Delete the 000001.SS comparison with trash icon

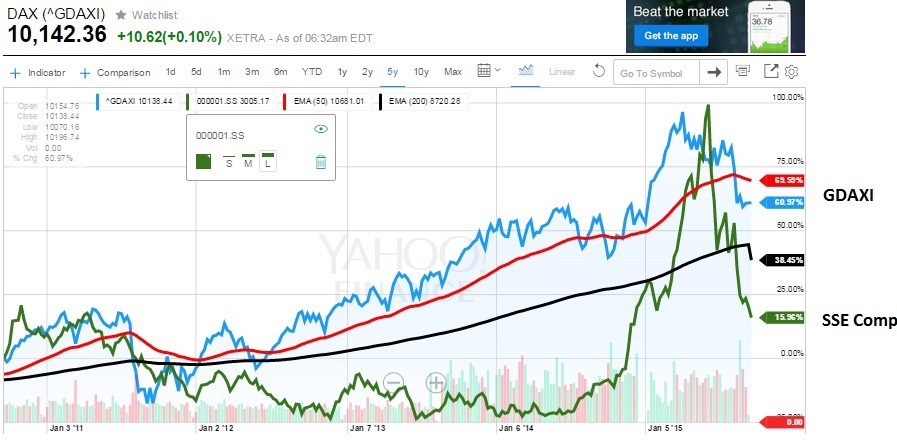click(x=321, y=161)
